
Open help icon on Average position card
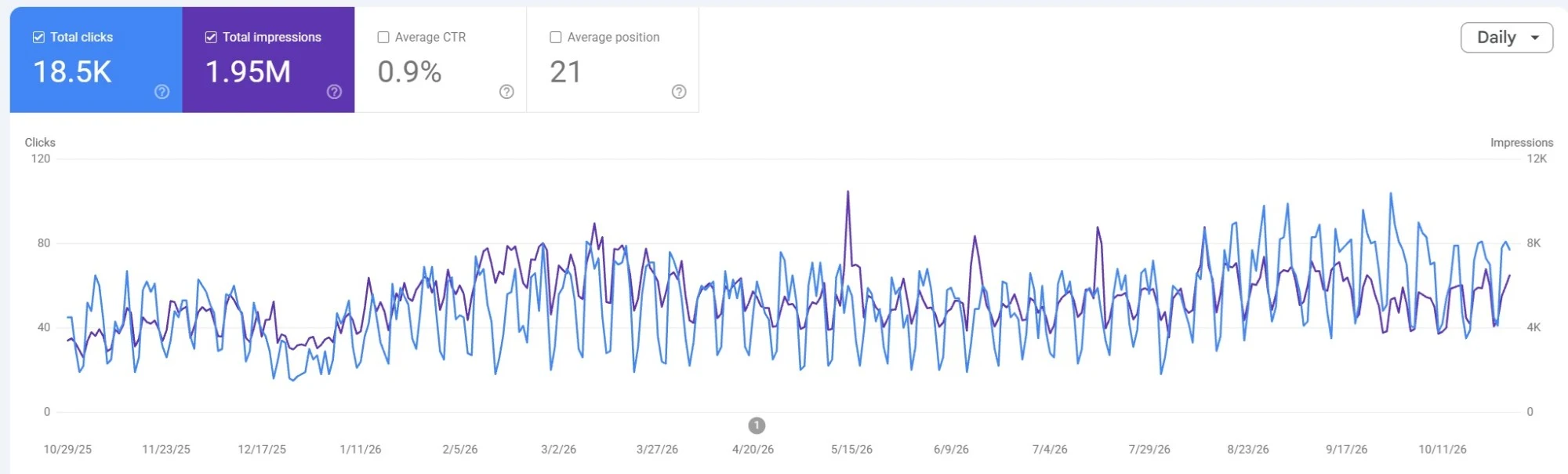coord(680,92)
